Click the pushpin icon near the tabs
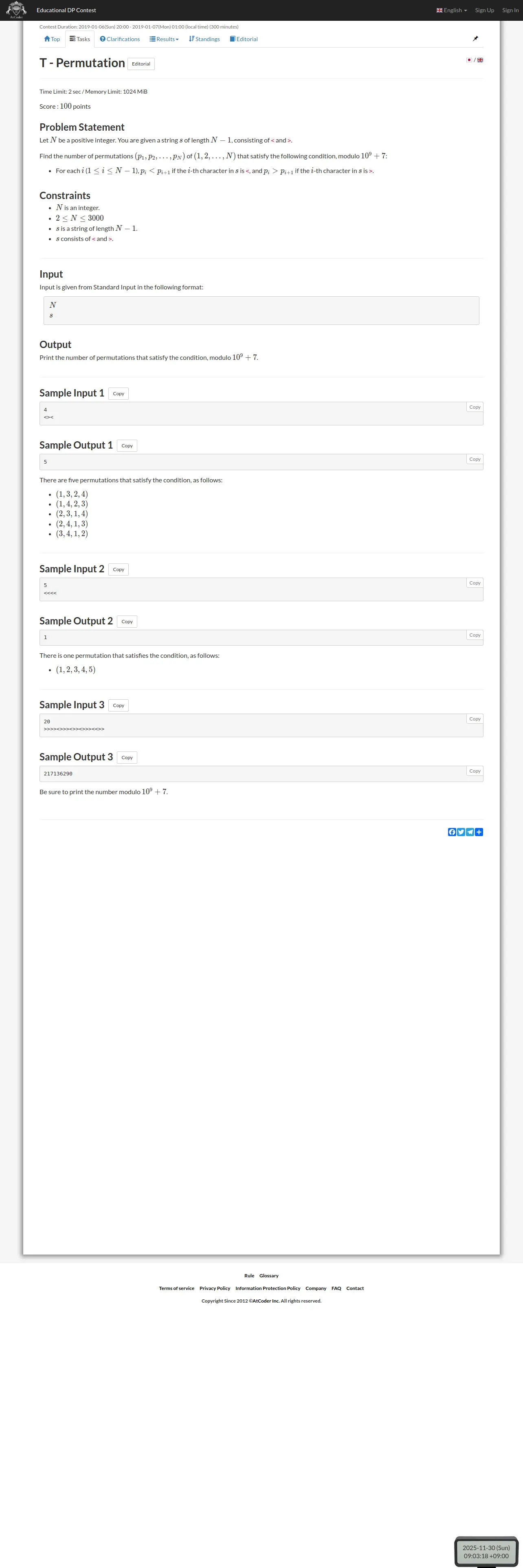This screenshot has height=1568, width=523. [x=475, y=38]
